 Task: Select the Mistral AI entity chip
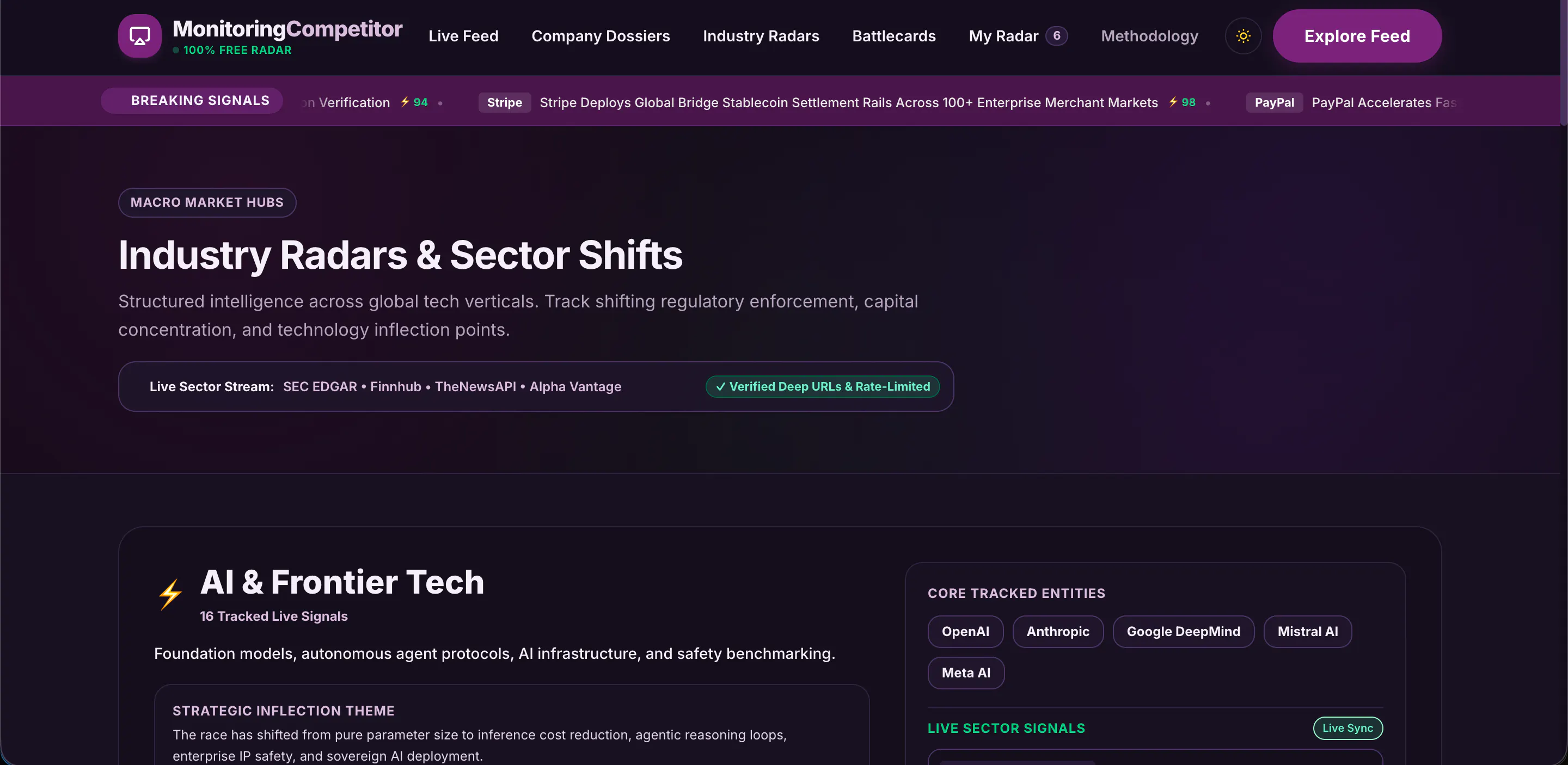tap(1307, 631)
